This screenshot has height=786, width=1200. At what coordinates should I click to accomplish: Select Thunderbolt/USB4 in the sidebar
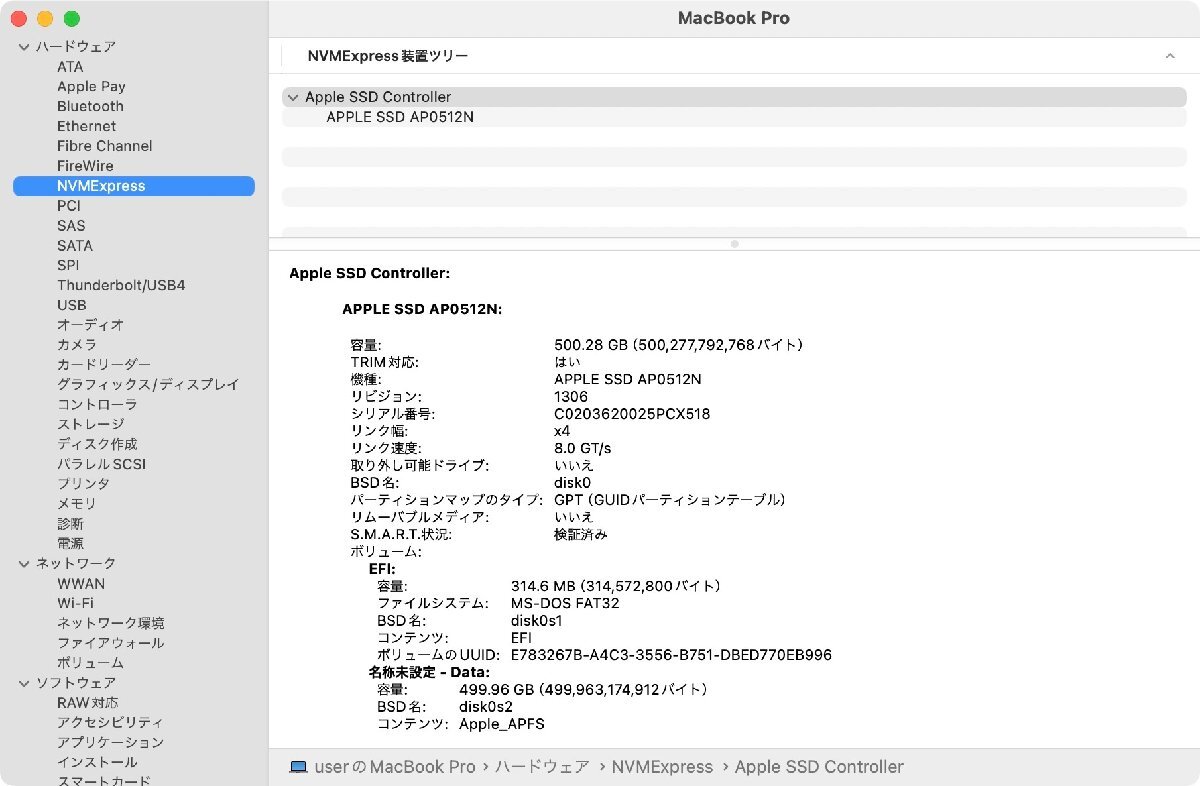pos(121,285)
